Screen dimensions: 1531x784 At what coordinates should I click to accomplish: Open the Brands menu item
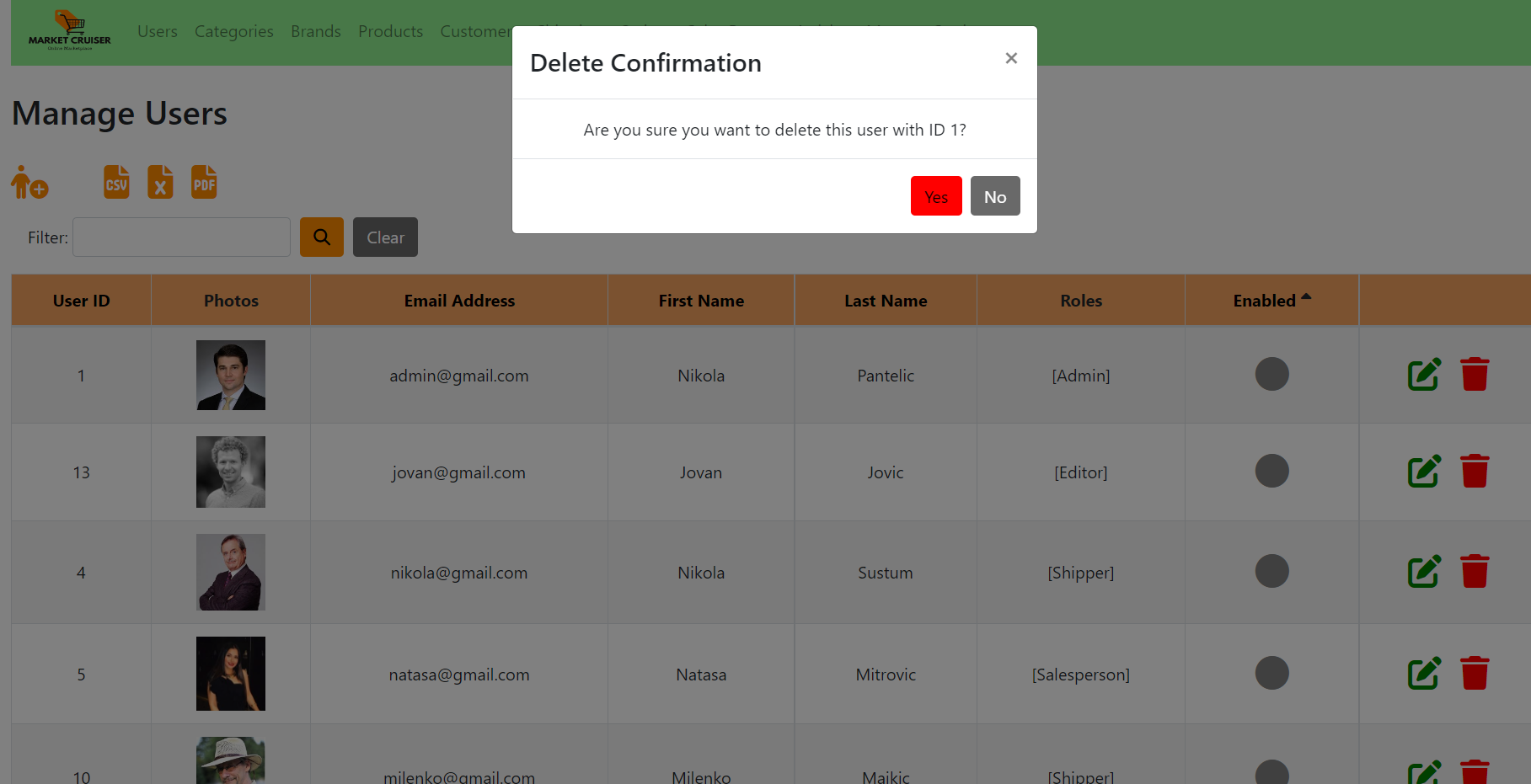(x=316, y=31)
